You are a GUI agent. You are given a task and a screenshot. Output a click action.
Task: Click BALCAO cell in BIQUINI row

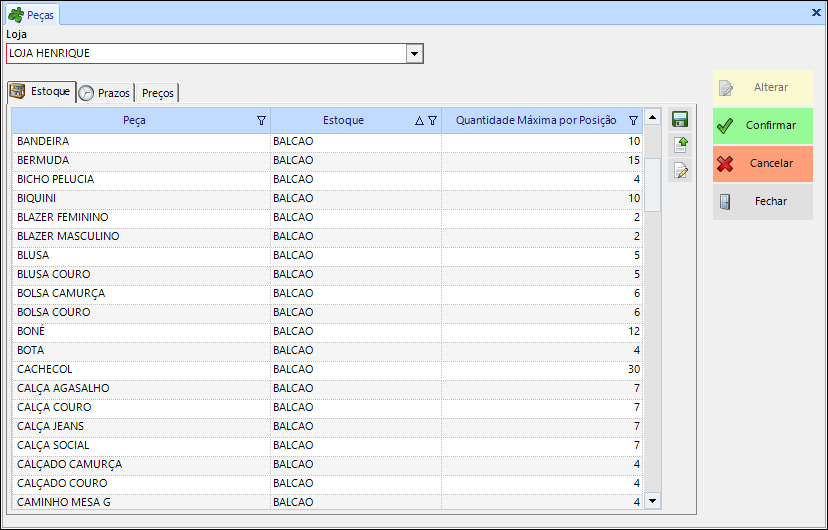tap(356, 198)
